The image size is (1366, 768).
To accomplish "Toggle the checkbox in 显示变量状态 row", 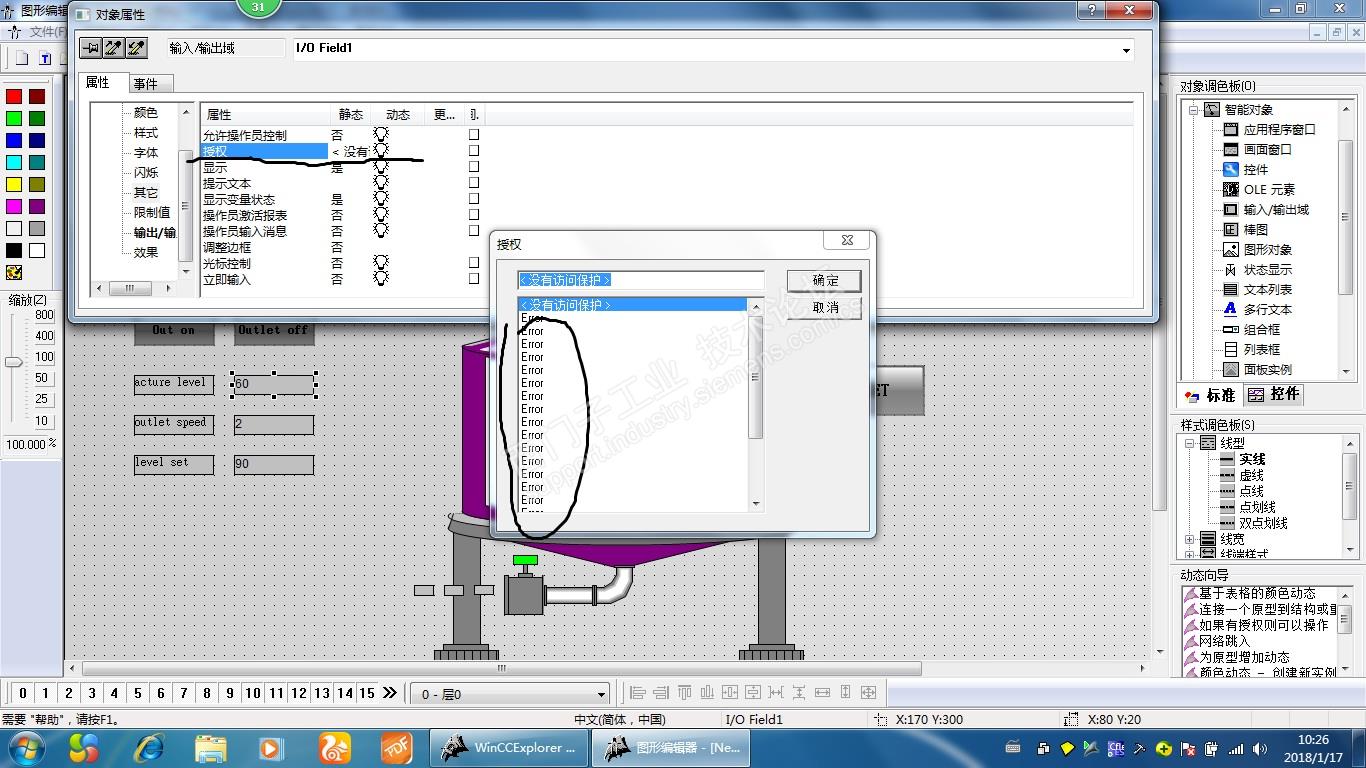I will pos(474,198).
